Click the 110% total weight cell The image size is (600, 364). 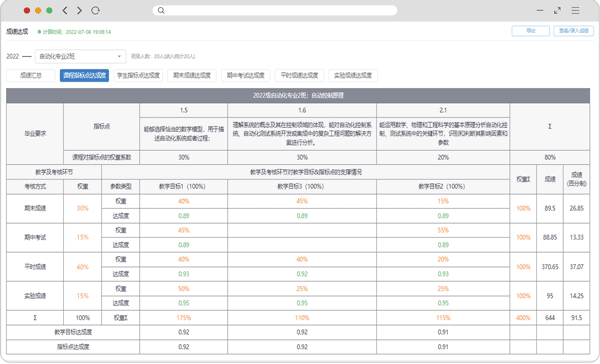point(302,318)
